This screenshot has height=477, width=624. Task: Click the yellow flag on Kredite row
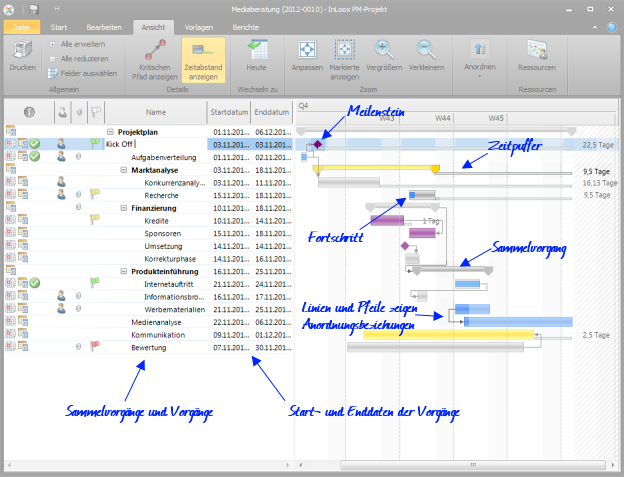coord(95,219)
